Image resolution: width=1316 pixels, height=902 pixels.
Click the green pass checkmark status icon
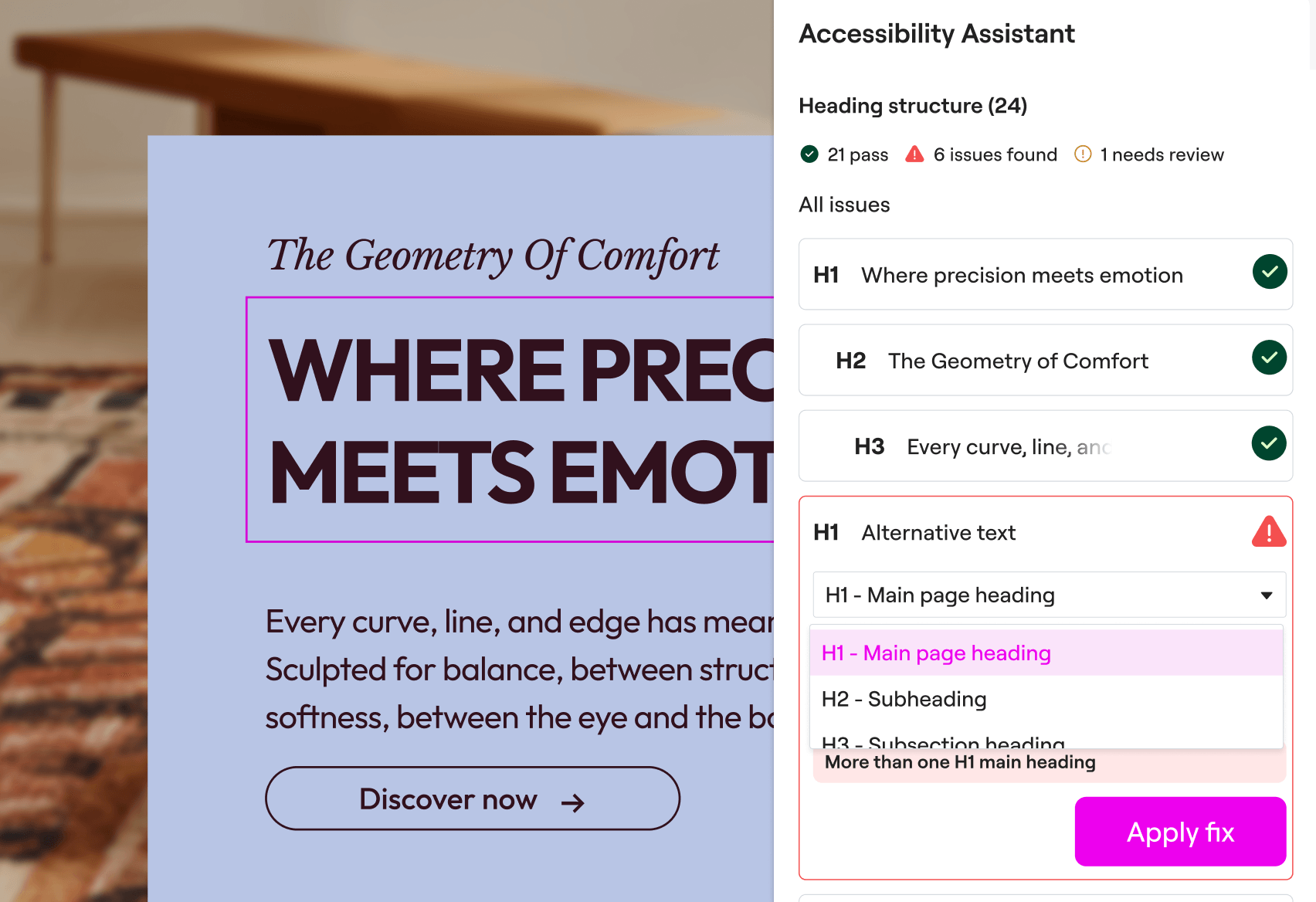pos(809,154)
